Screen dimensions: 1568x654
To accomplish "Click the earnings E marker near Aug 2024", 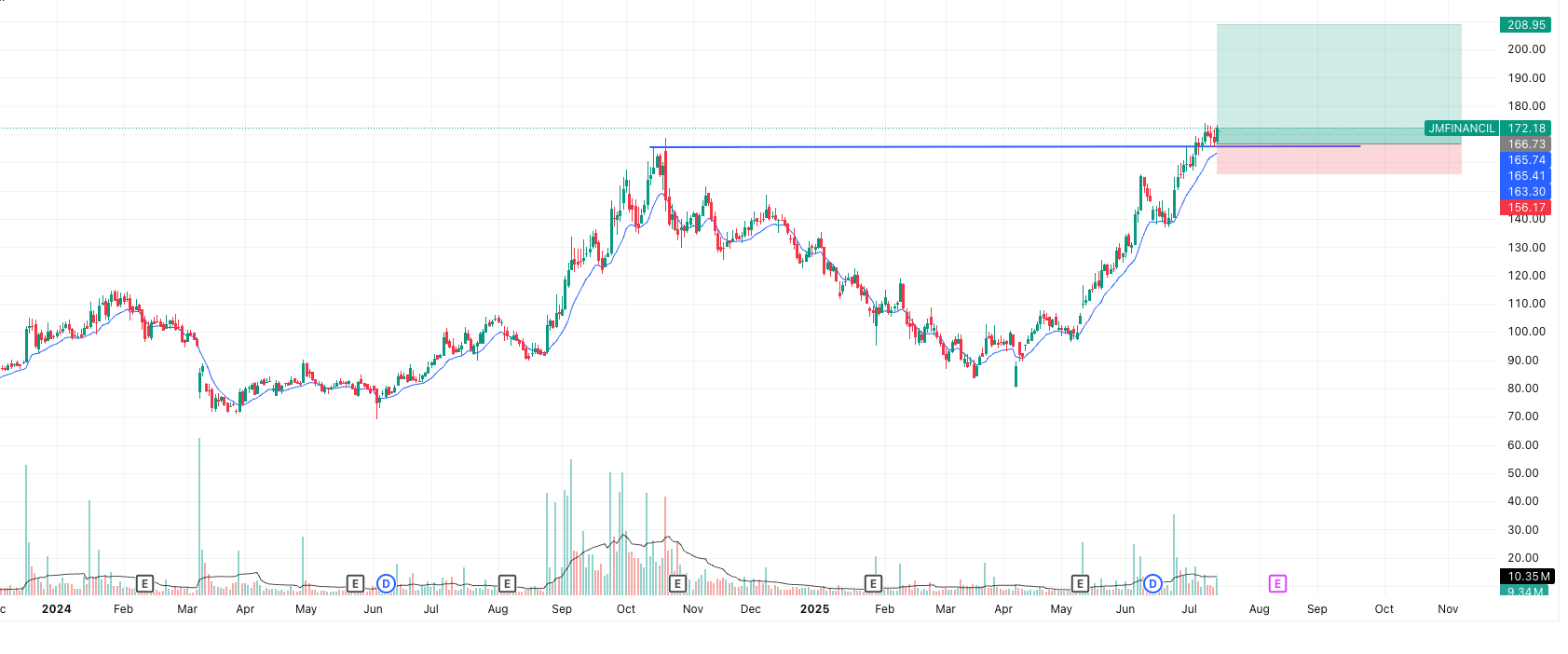I will pos(507,583).
